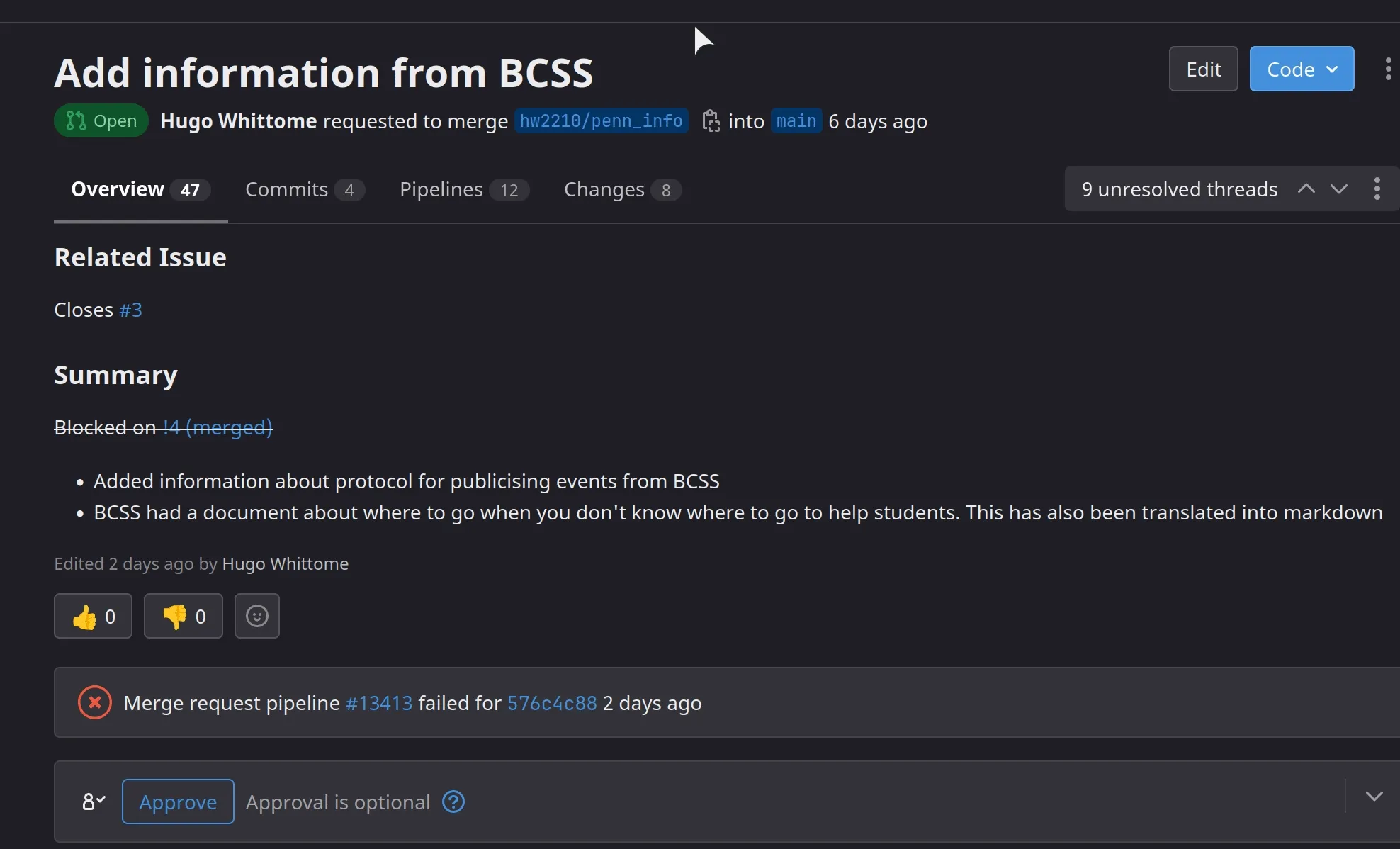Jump to previous unresolved thread with up arrow
Image resolution: width=1400 pixels, height=849 pixels.
(1306, 189)
